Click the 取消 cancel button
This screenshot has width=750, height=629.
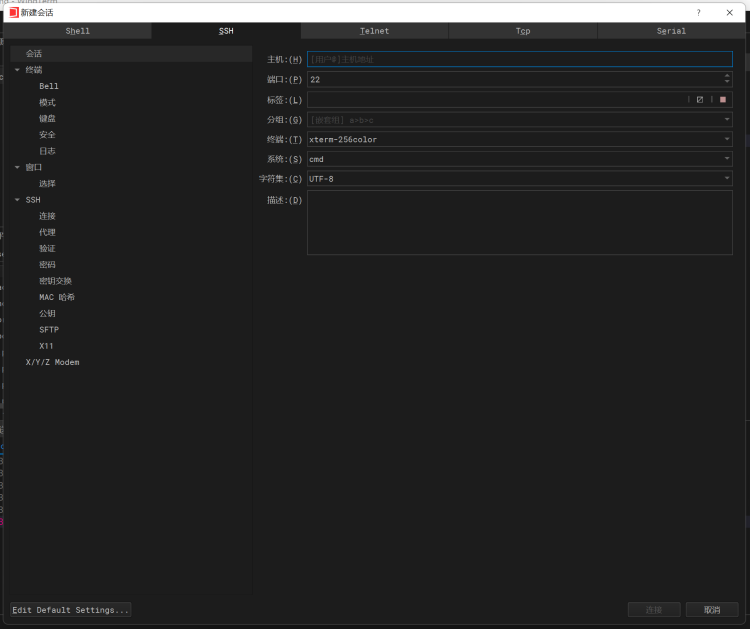point(712,610)
